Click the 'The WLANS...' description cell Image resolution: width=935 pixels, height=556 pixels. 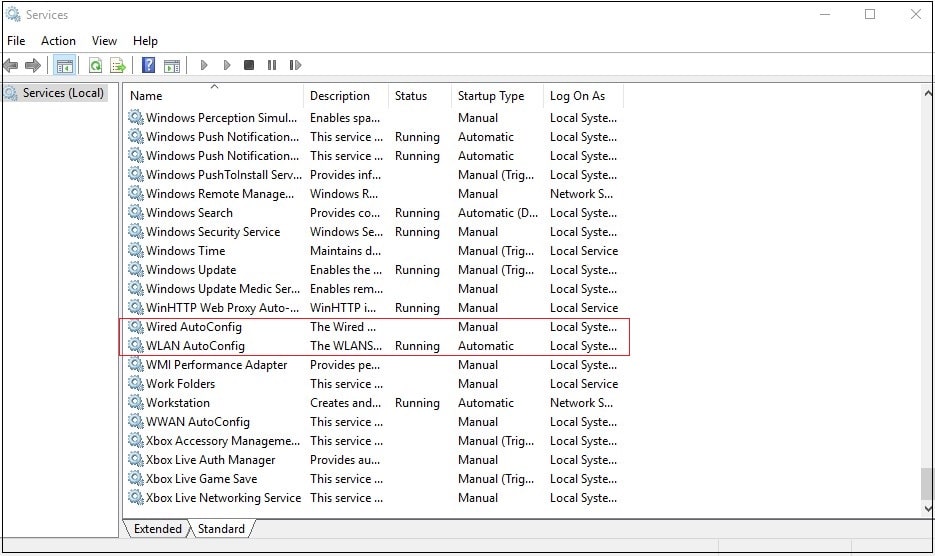(346, 345)
